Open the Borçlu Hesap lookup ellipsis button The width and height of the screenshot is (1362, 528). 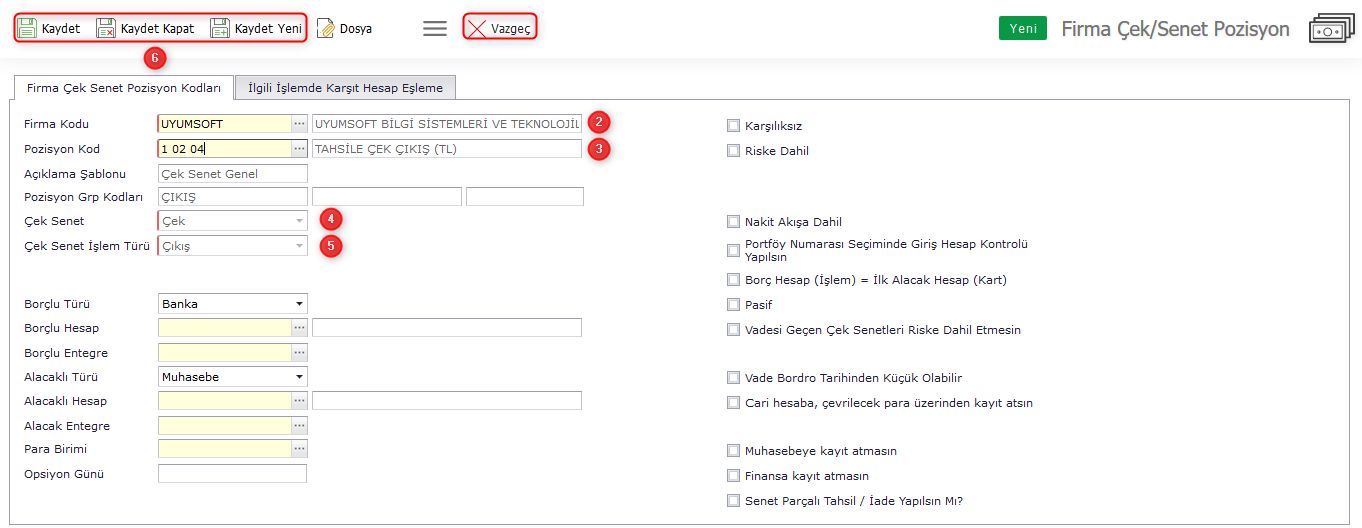coord(299,328)
